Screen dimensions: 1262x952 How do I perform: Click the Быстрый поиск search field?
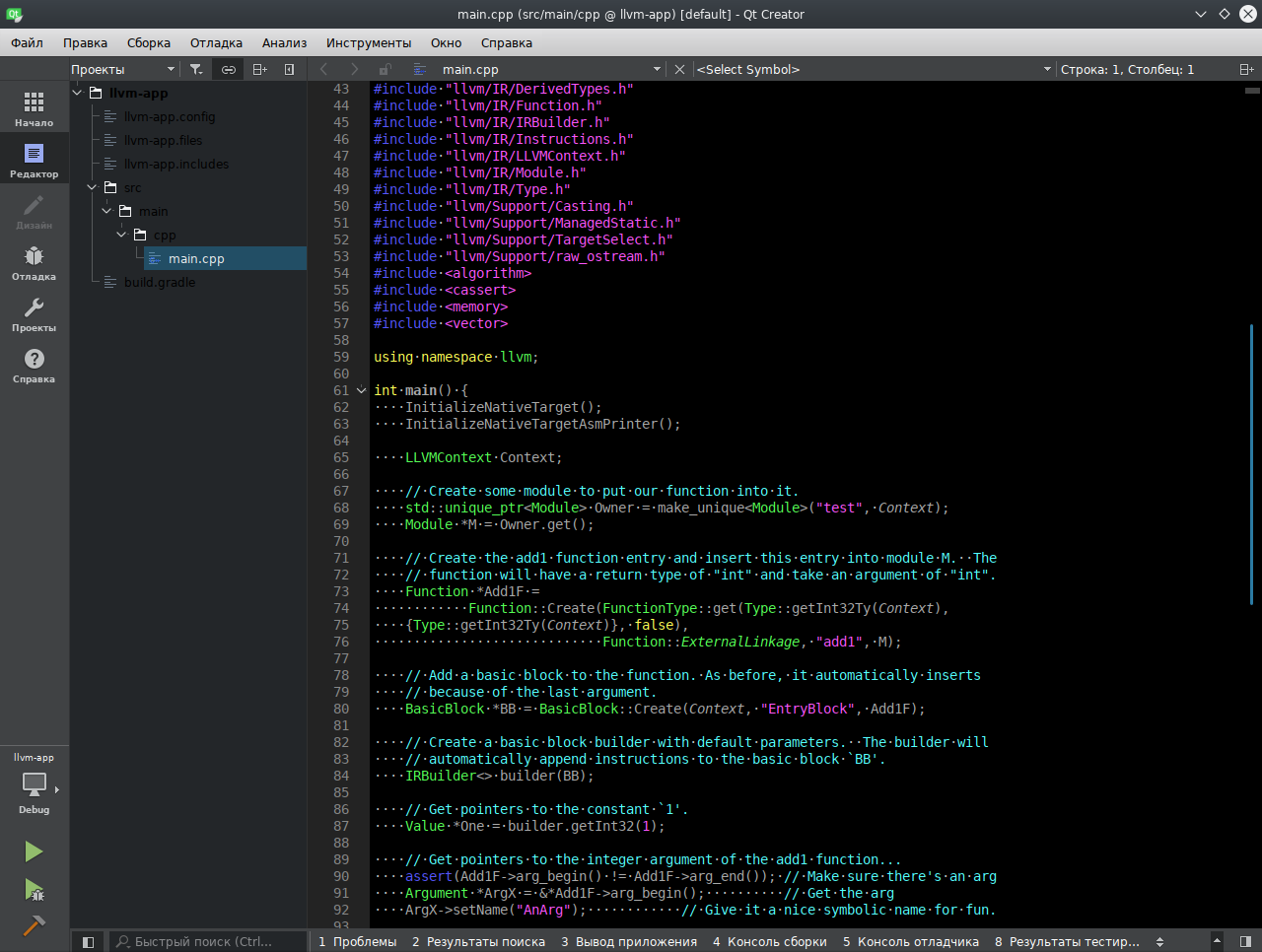pos(207,941)
